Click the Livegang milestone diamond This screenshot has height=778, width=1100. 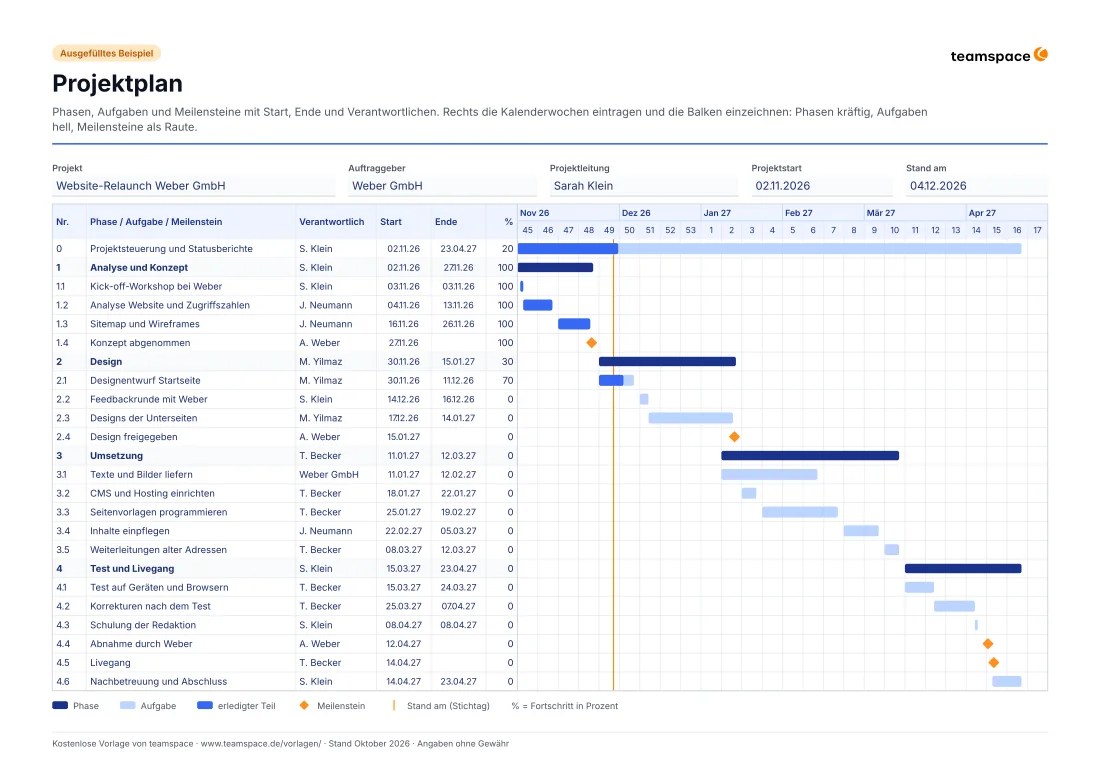point(993,663)
